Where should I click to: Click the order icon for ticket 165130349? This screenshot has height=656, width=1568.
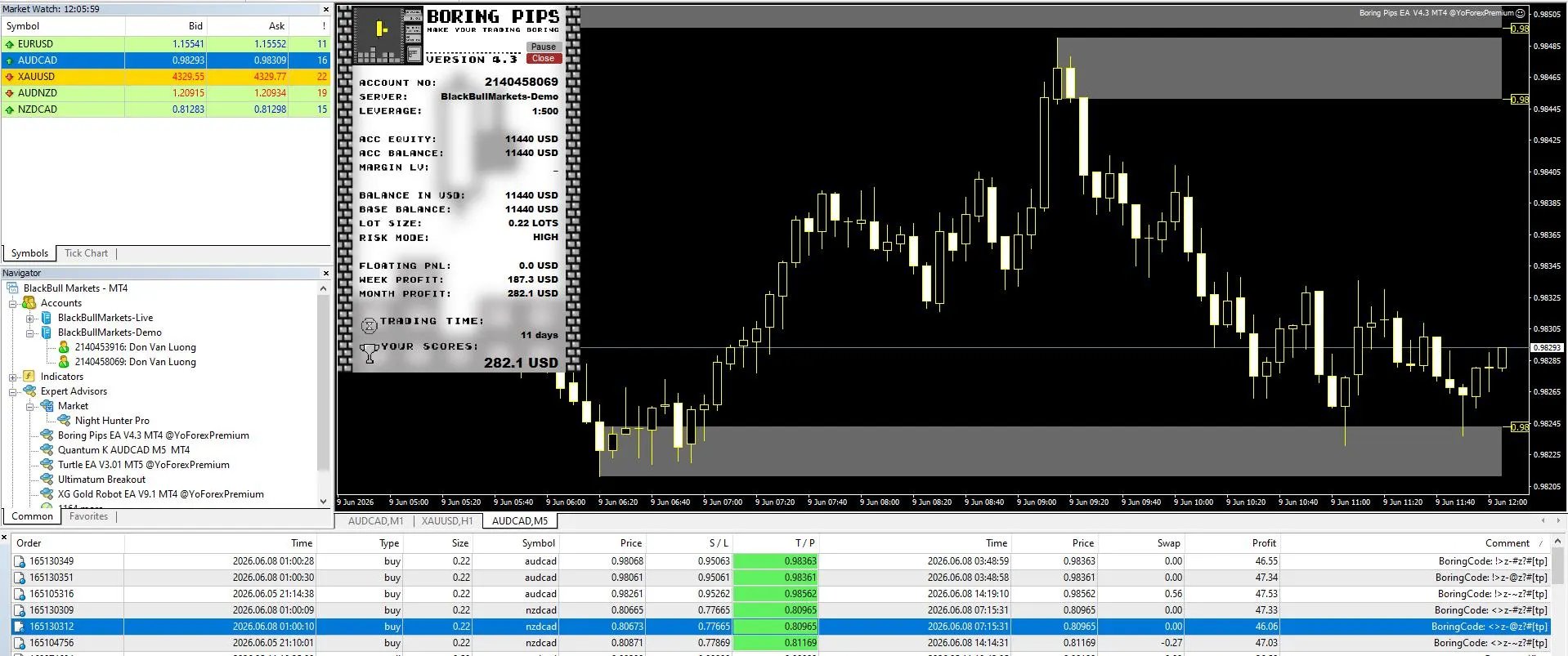(20, 561)
